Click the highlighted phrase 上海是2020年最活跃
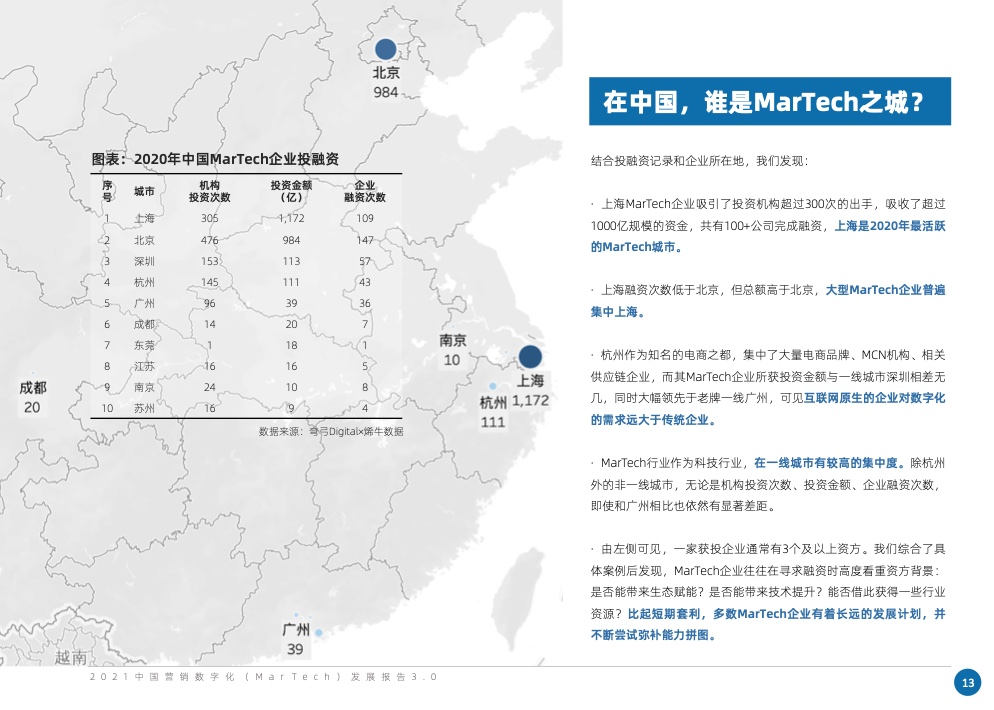Image resolution: width=994 pixels, height=710 pixels. pos(889,226)
